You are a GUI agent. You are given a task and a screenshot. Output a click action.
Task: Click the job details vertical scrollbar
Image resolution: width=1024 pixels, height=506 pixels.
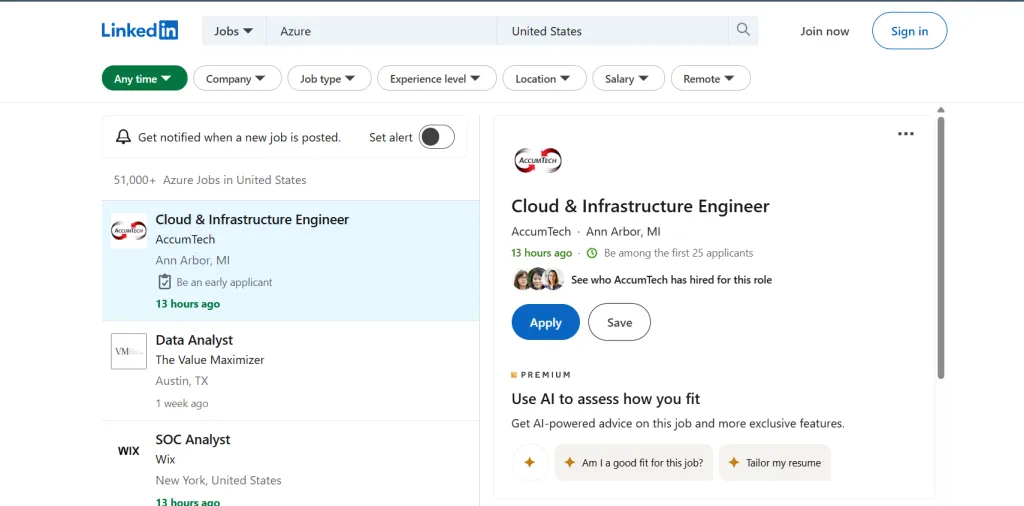(940, 247)
